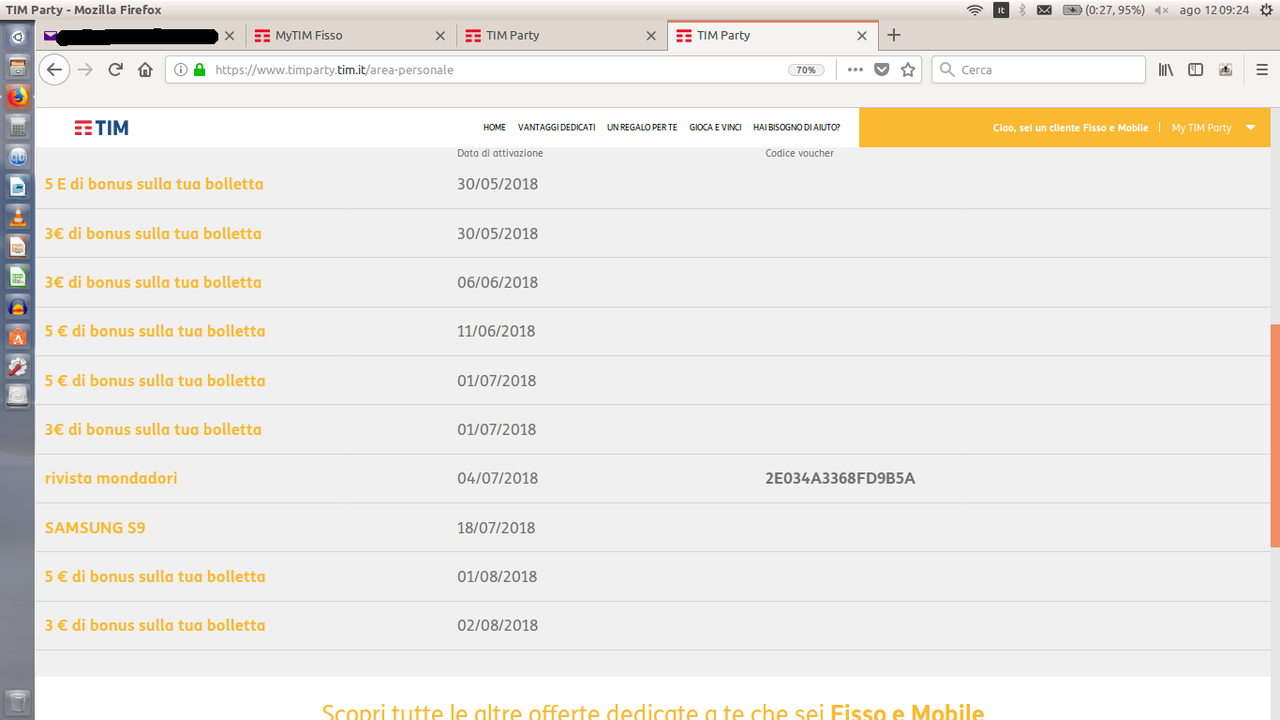The image size is (1280, 720).
Task: Open the muted sound indicator
Action: 1161,10
